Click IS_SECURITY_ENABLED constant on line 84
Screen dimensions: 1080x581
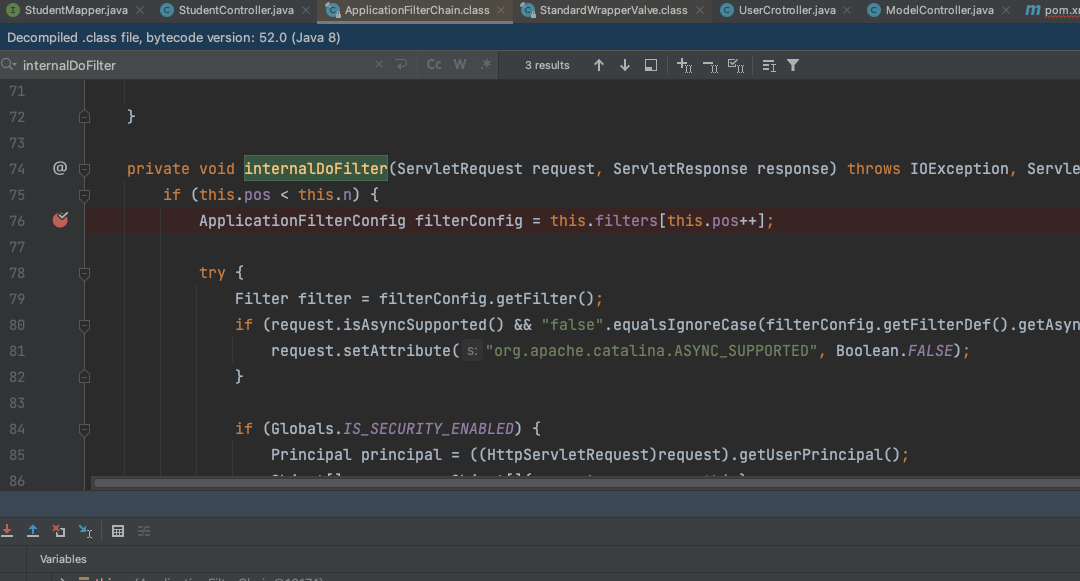(428, 429)
